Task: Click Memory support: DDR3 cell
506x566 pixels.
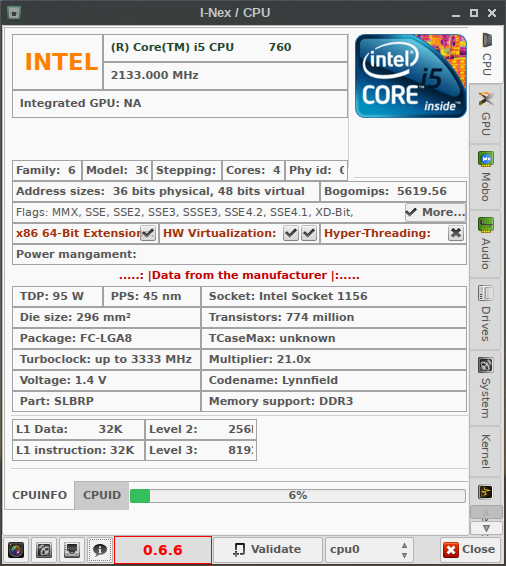Action: pyautogui.click(x=334, y=401)
